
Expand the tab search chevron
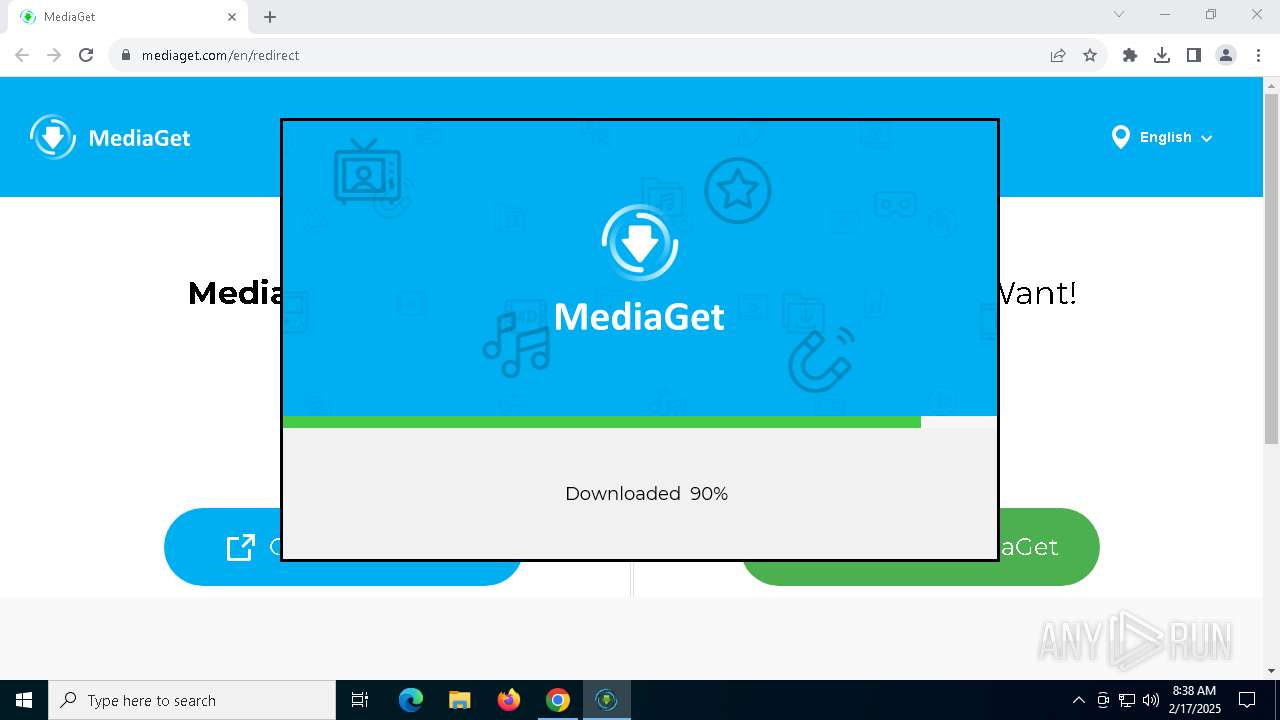[x=1119, y=14]
